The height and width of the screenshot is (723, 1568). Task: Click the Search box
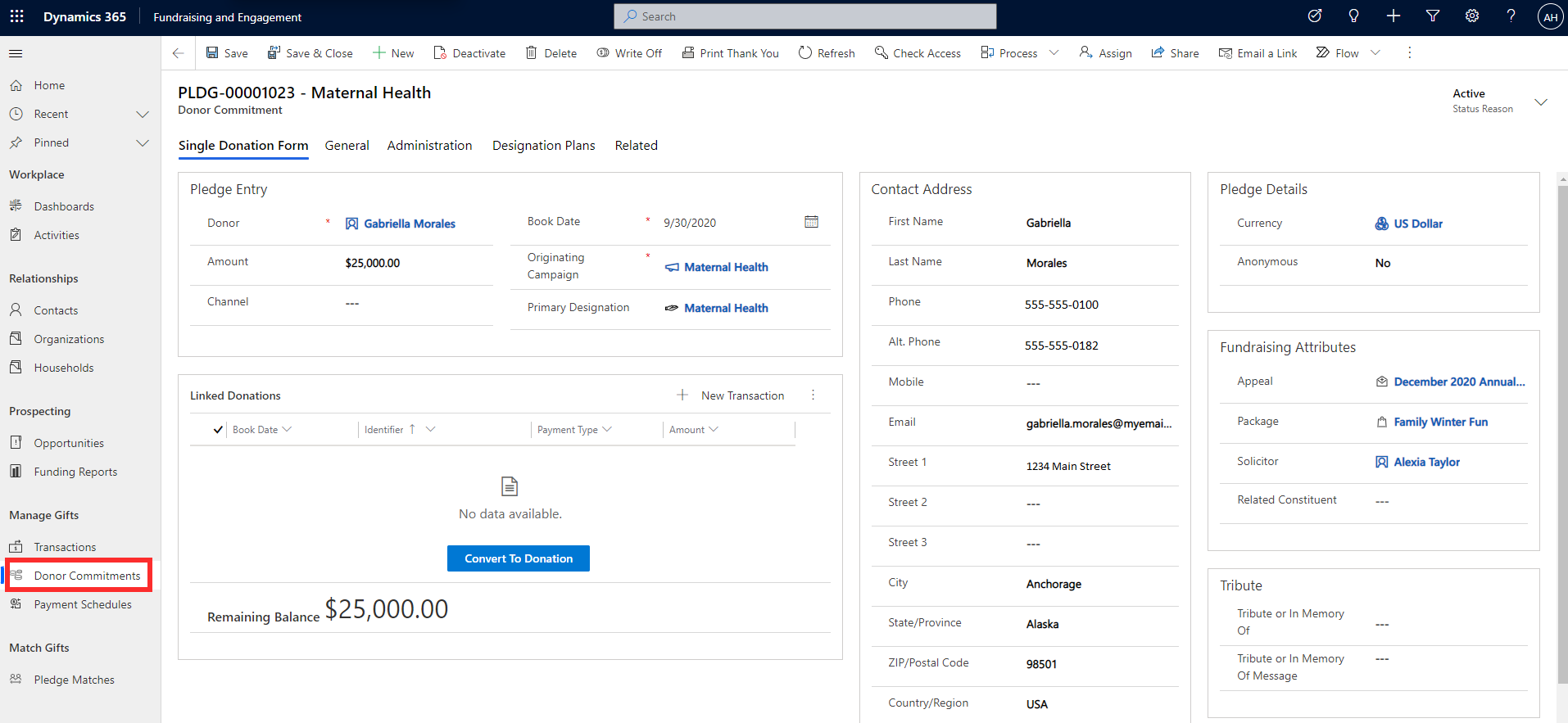click(804, 16)
